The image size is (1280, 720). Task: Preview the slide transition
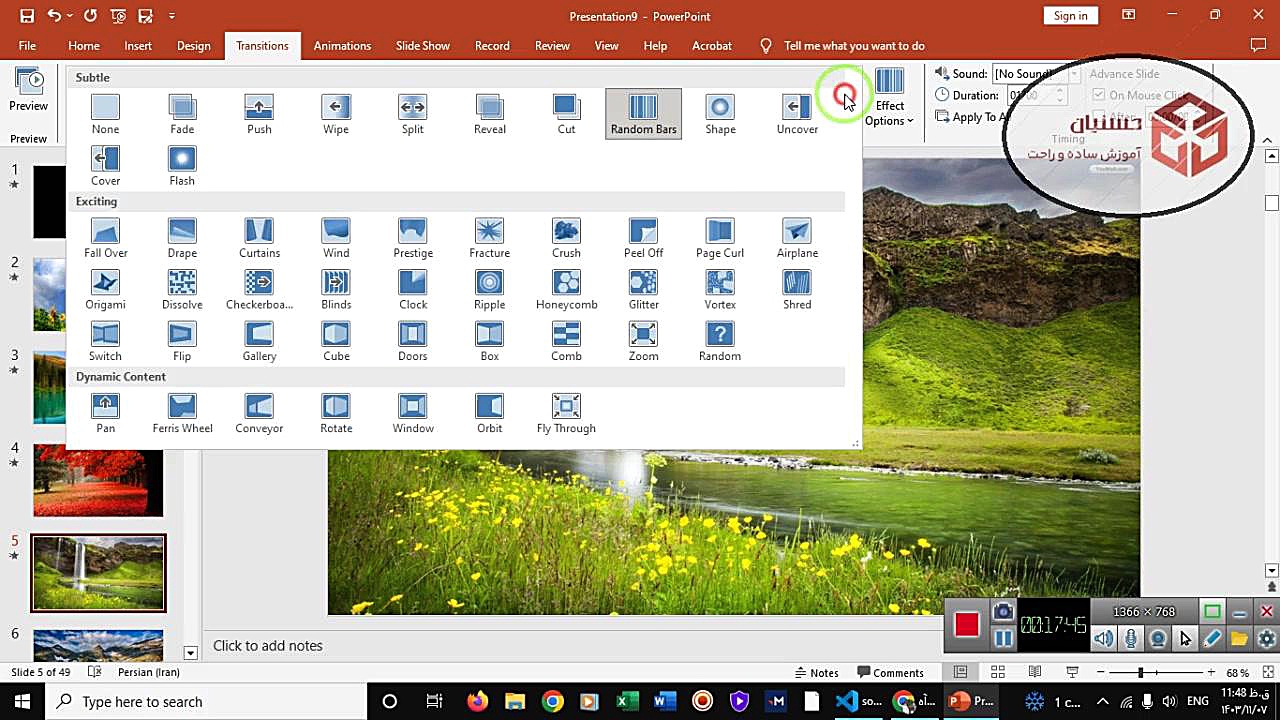point(28,90)
